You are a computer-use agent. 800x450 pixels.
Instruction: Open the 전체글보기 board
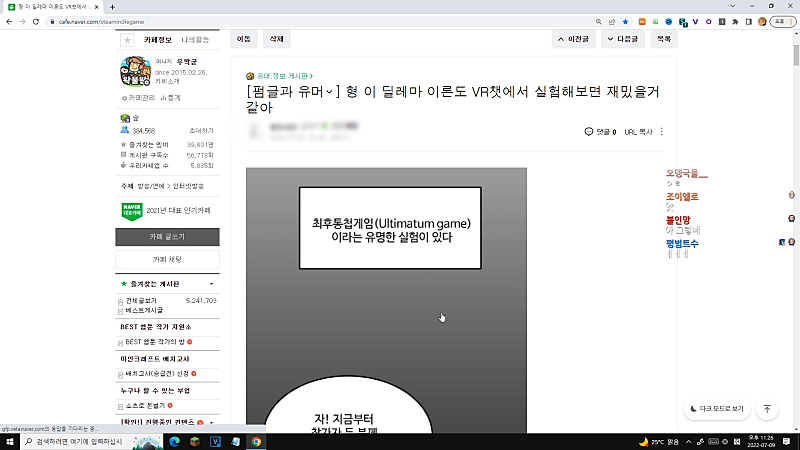141,301
